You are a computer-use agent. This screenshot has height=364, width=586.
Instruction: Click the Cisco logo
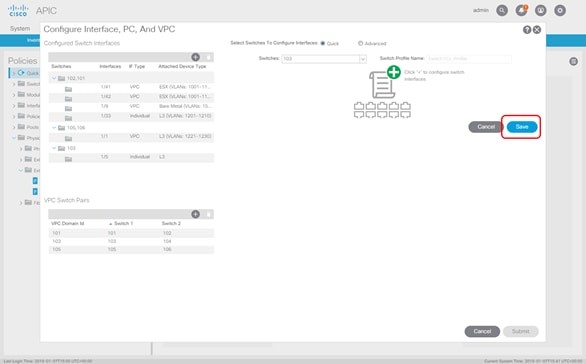click(18, 10)
